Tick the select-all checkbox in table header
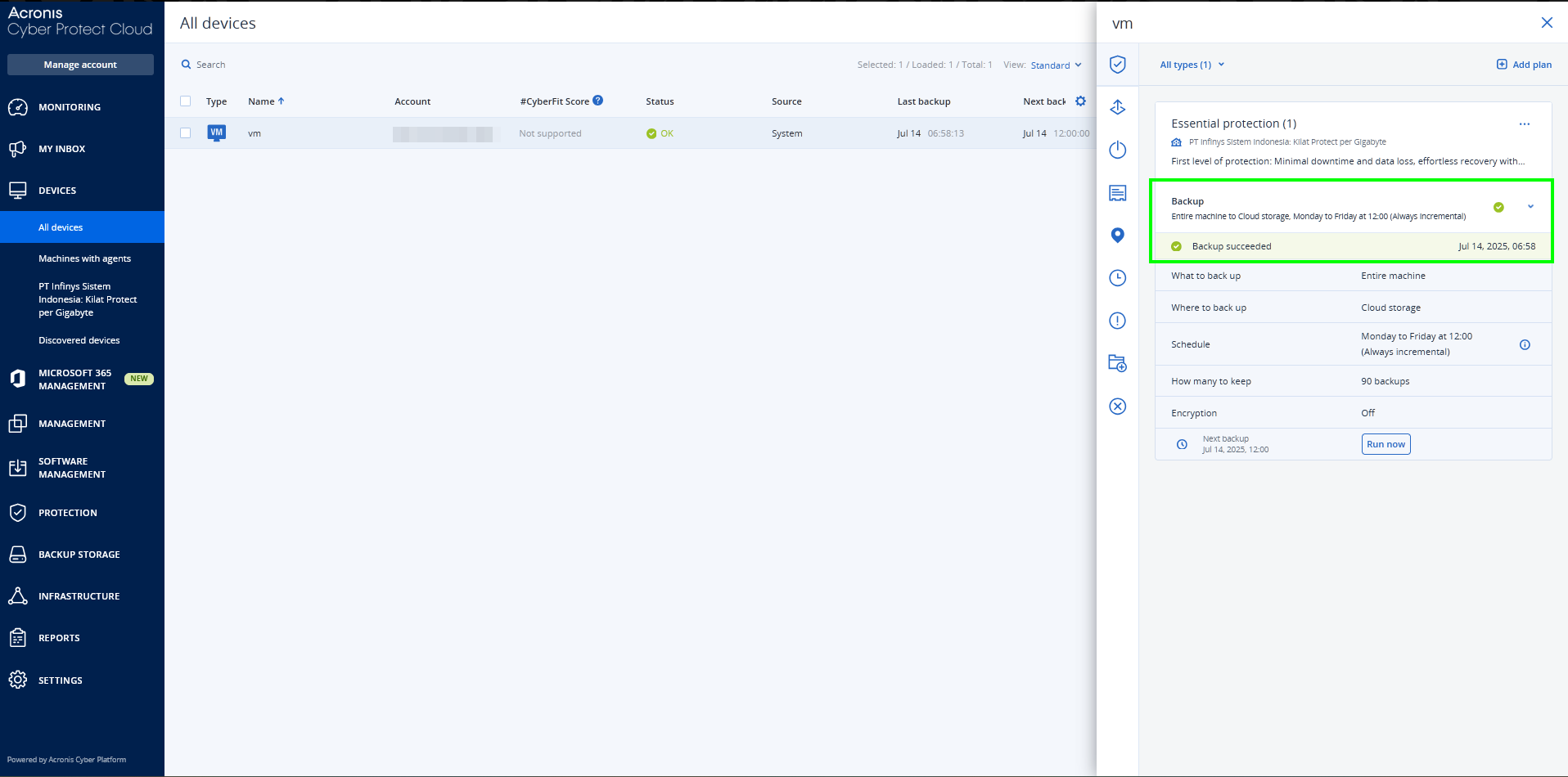The image size is (1568, 777). (x=186, y=101)
